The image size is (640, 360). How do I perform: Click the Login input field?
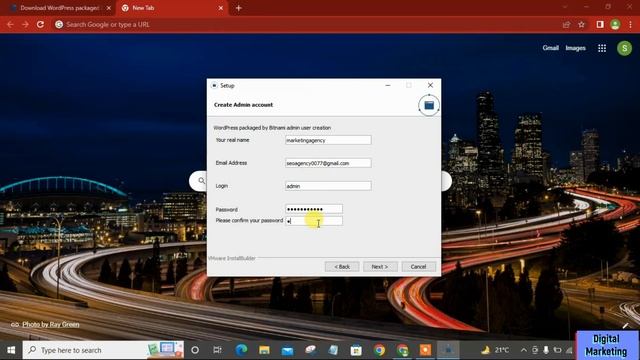(x=328, y=186)
